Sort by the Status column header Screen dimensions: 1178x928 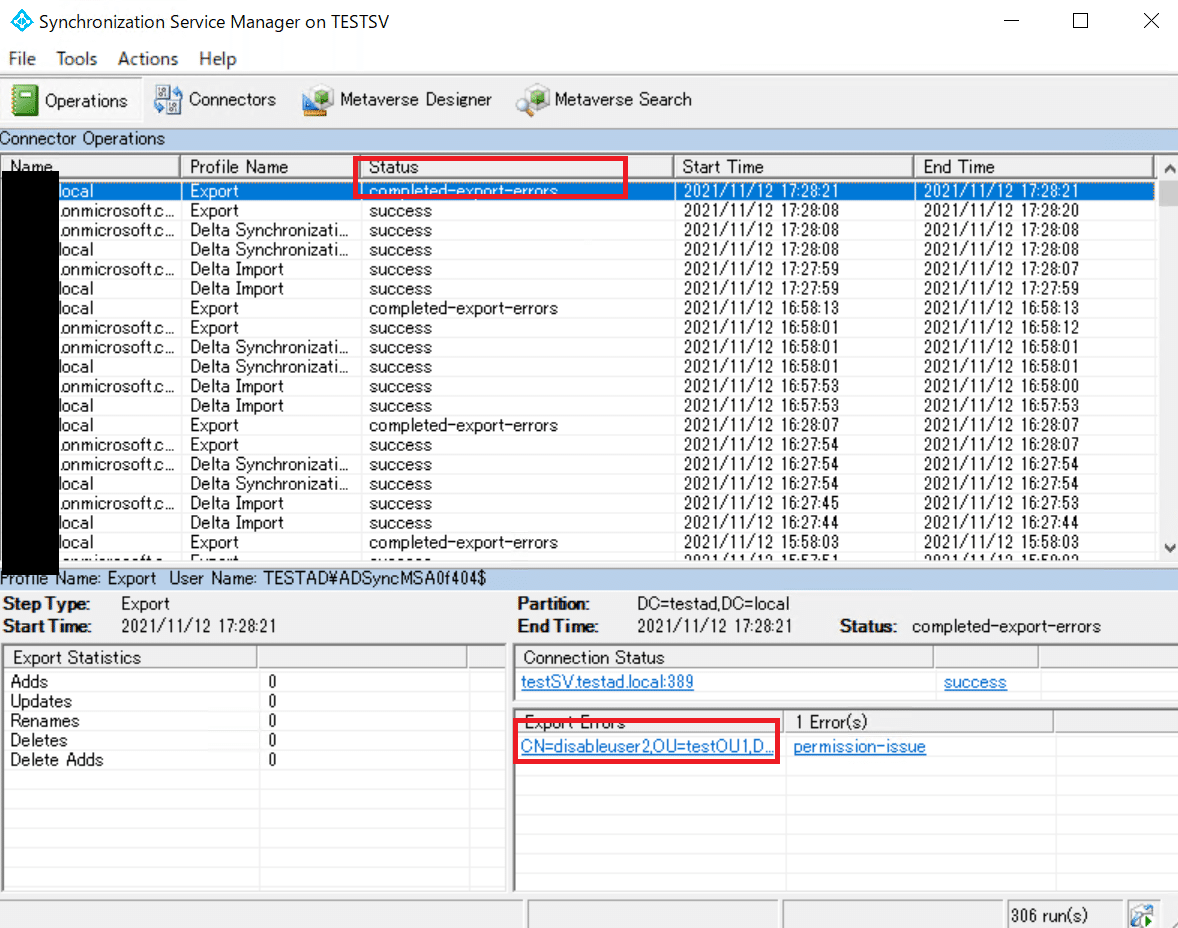517,167
